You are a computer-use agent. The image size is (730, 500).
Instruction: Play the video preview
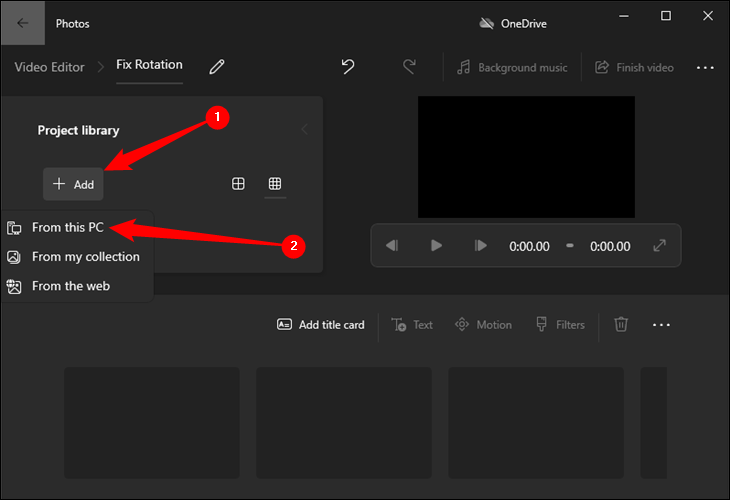click(436, 245)
